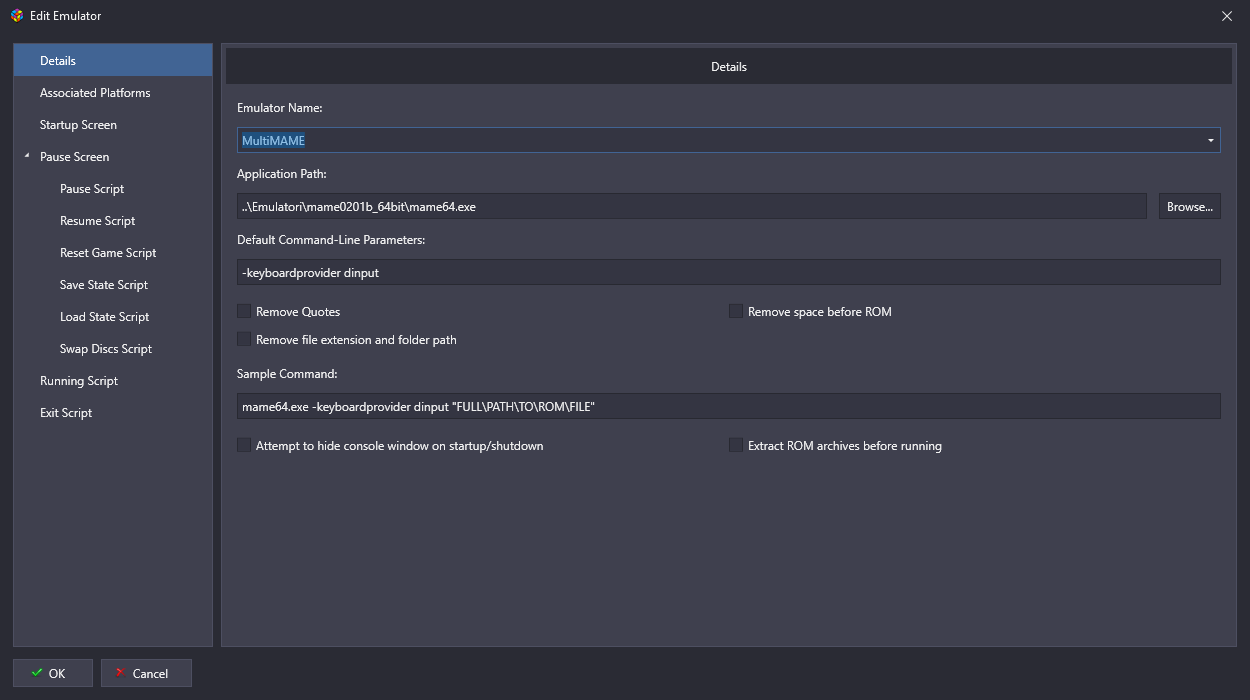Toggle Extract ROM archives before running
The width and height of the screenshot is (1250, 700).
(x=736, y=445)
